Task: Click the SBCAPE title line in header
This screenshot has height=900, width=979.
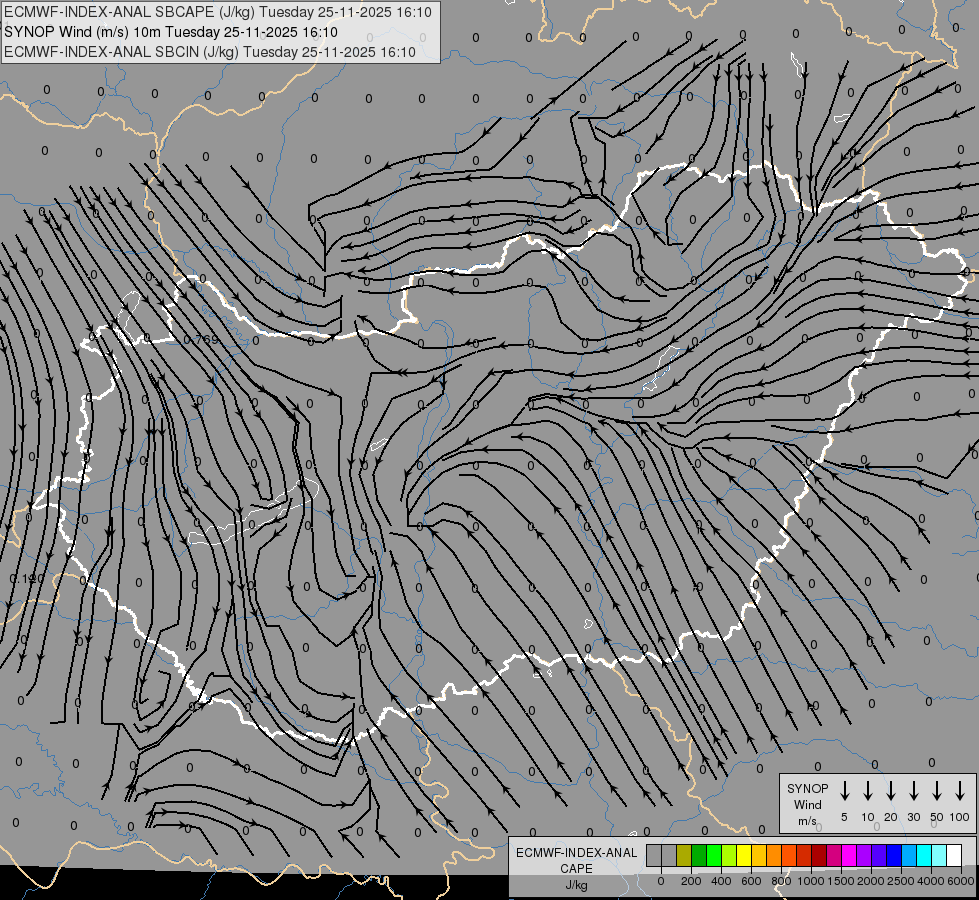Action: [x=218, y=12]
